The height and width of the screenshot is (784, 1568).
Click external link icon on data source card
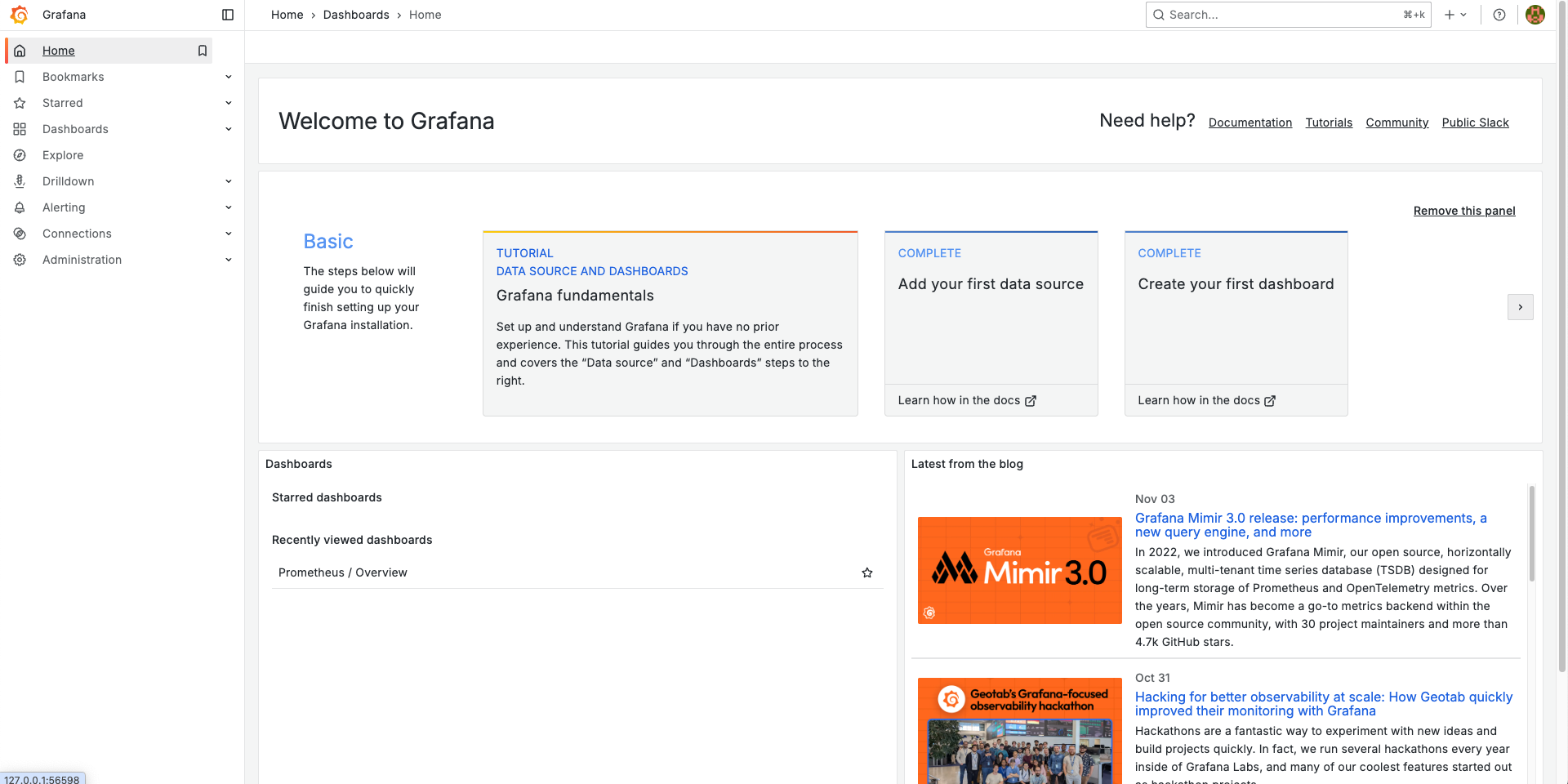pos(1031,401)
